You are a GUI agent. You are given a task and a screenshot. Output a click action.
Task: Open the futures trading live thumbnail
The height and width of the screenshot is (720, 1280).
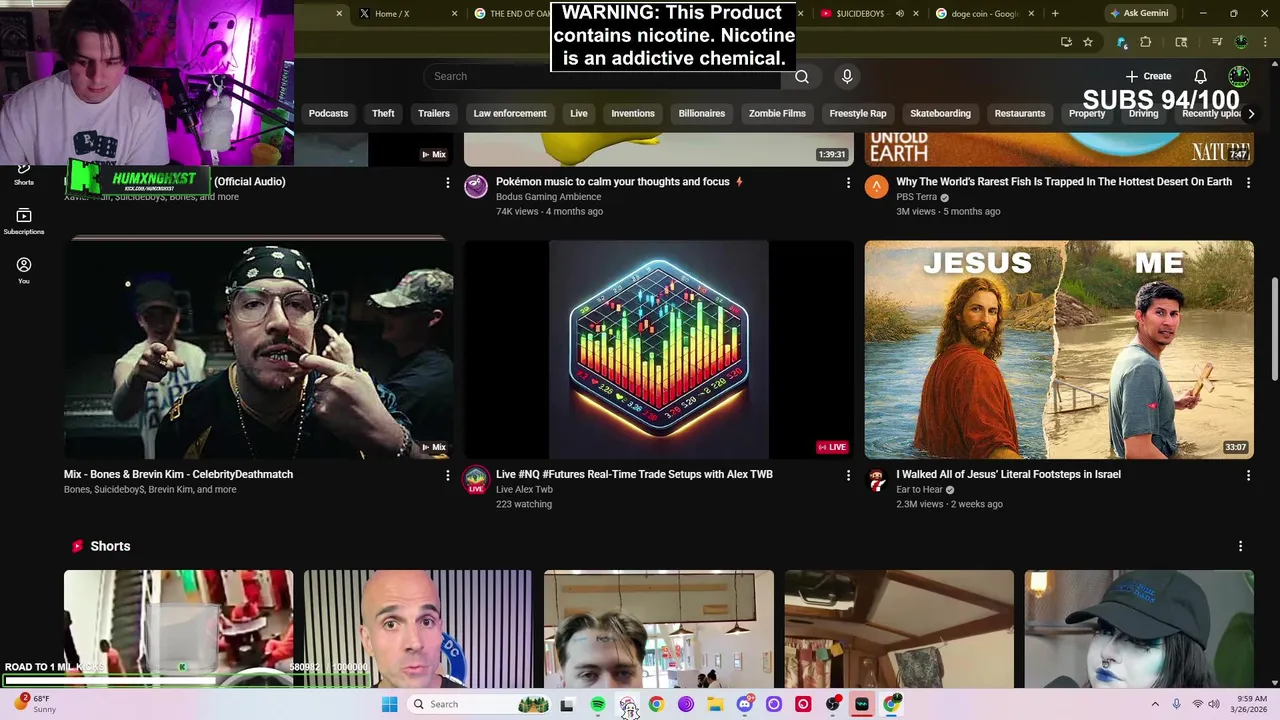pos(659,349)
